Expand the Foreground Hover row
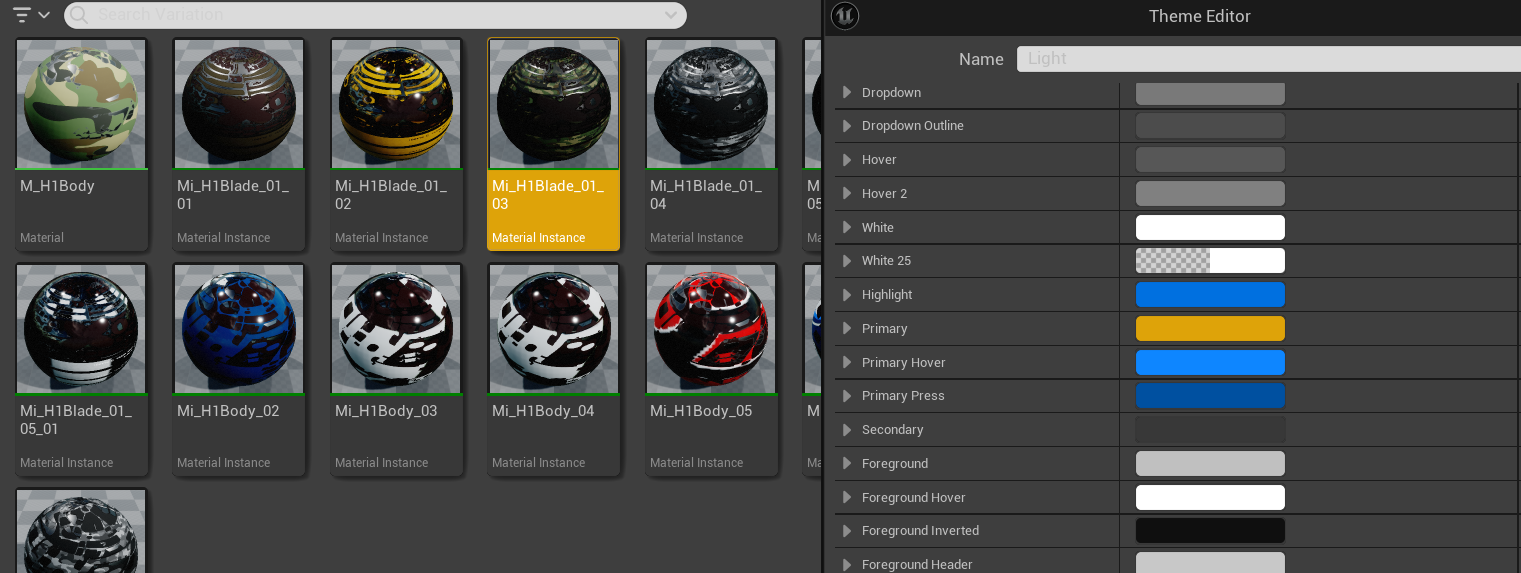The image size is (1521, 573). (847, 497)
